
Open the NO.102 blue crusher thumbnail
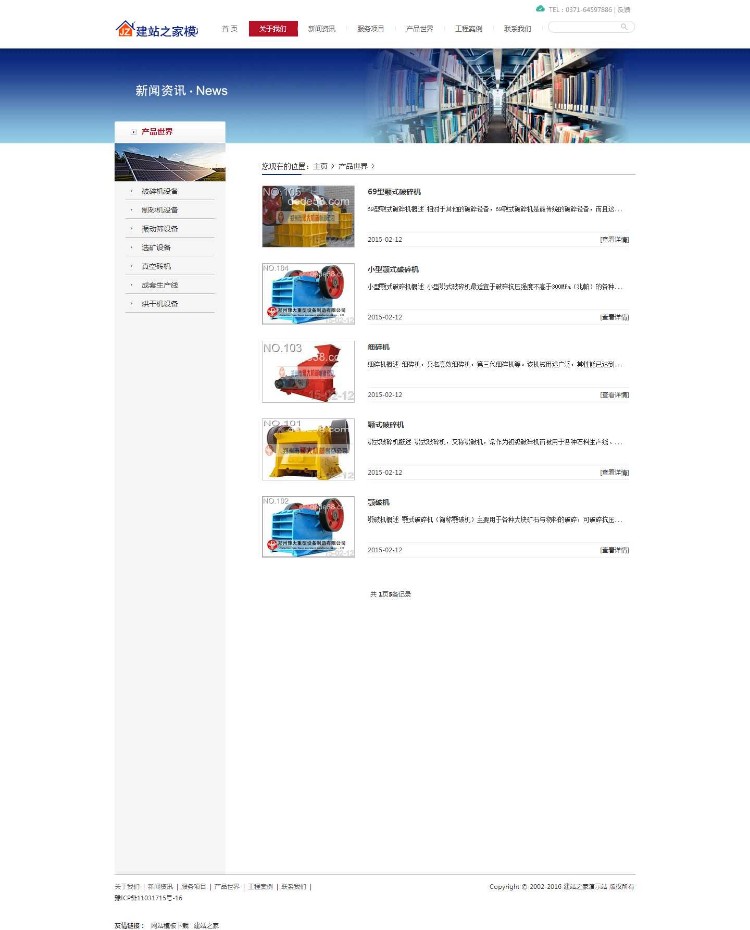pos(308,527)
